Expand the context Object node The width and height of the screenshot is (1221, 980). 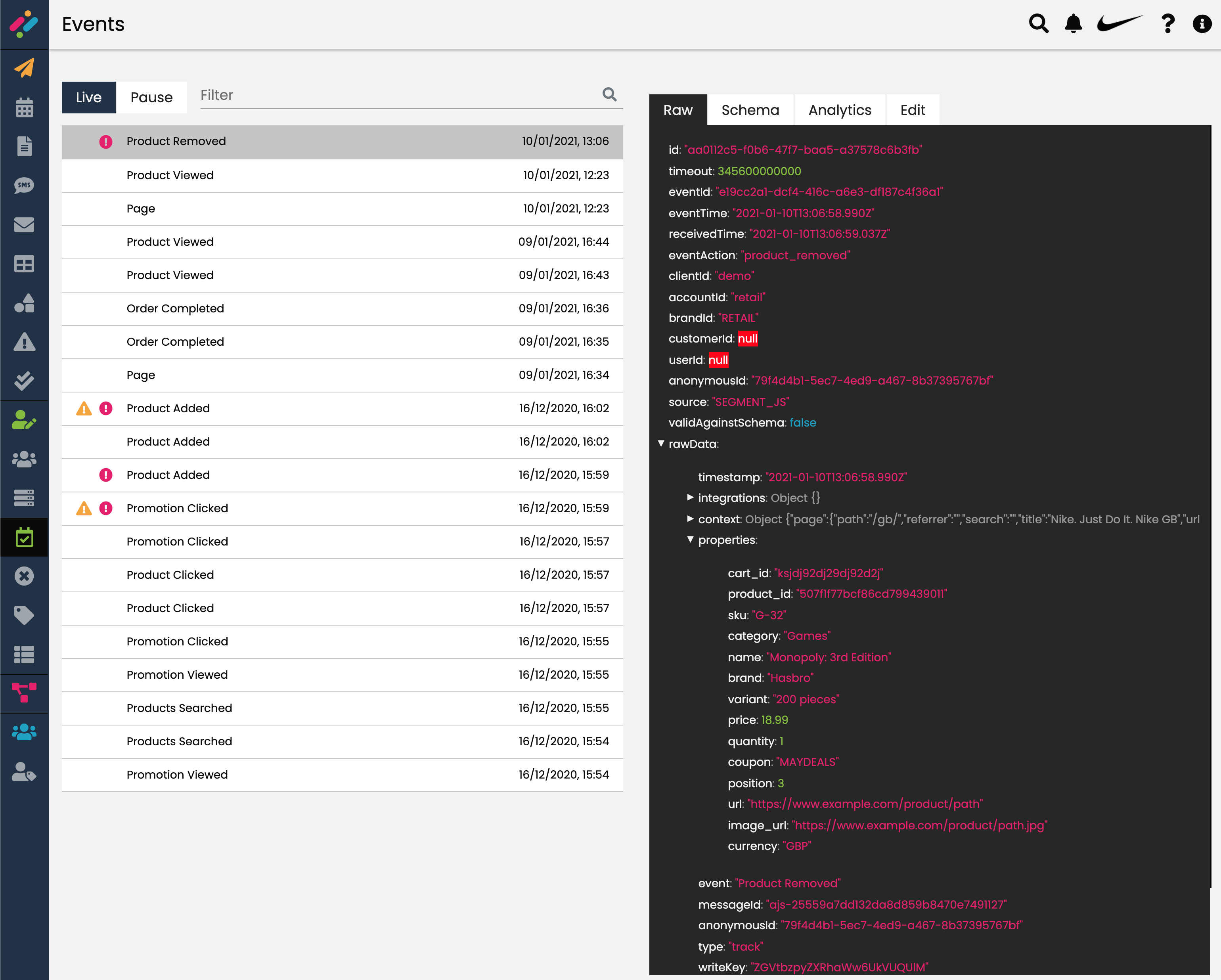[690, 519]
